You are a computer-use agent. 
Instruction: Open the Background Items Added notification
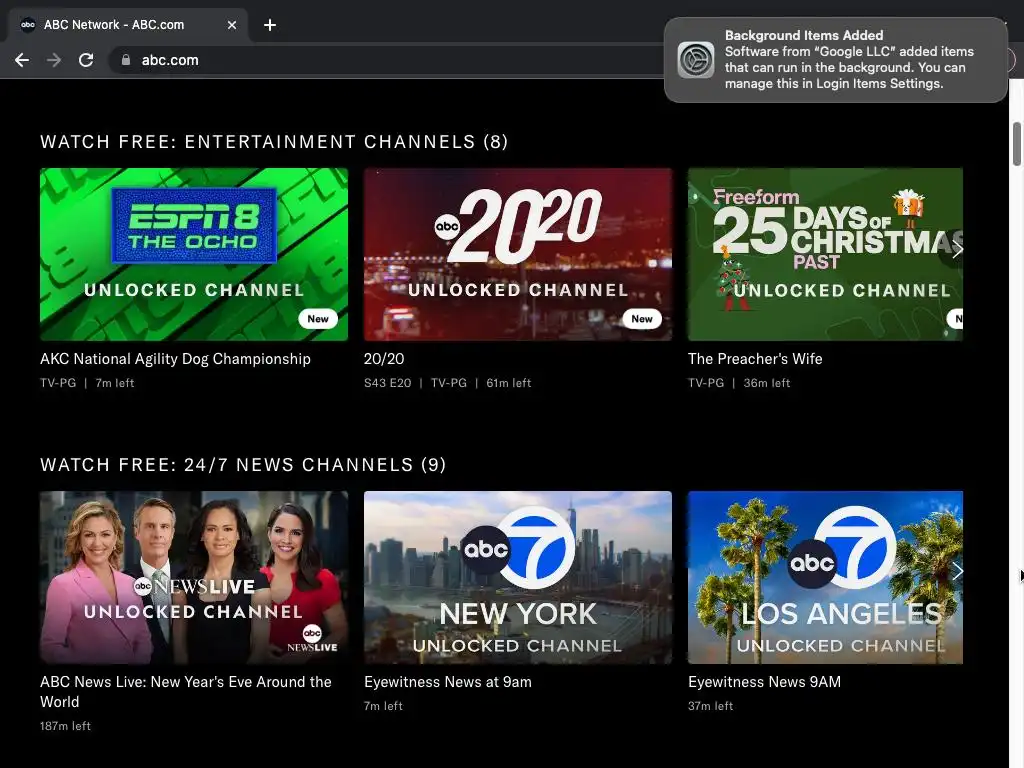[x=835, y=59]
